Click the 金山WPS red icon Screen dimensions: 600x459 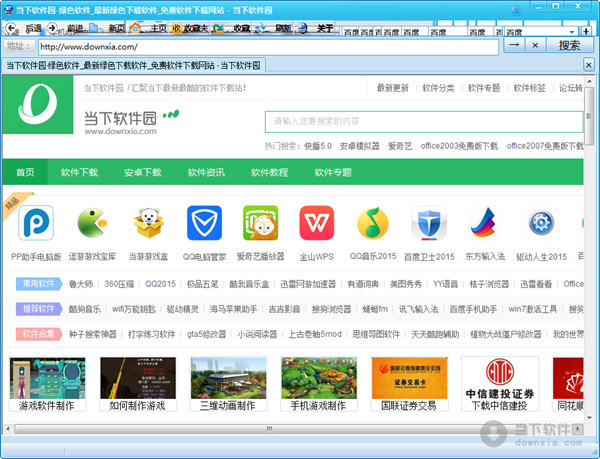pos(316,223)
